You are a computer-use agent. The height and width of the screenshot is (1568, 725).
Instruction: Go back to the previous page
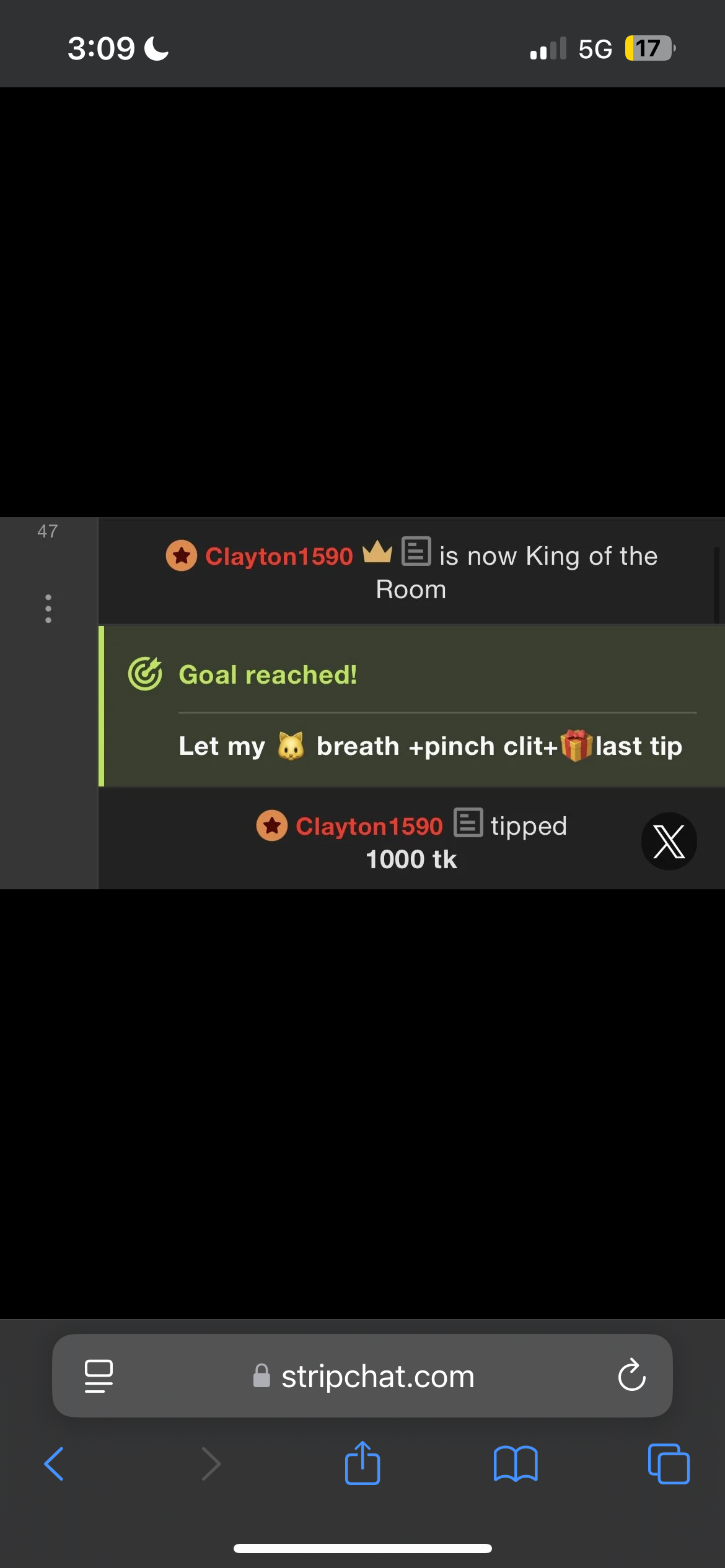pos(54,1464)
